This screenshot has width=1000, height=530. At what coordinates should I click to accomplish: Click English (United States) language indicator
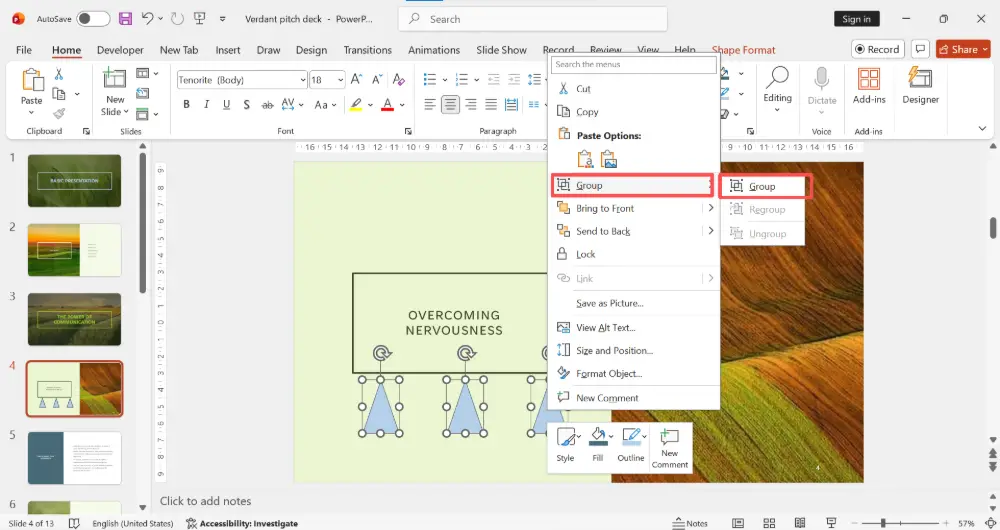[133, 523]
